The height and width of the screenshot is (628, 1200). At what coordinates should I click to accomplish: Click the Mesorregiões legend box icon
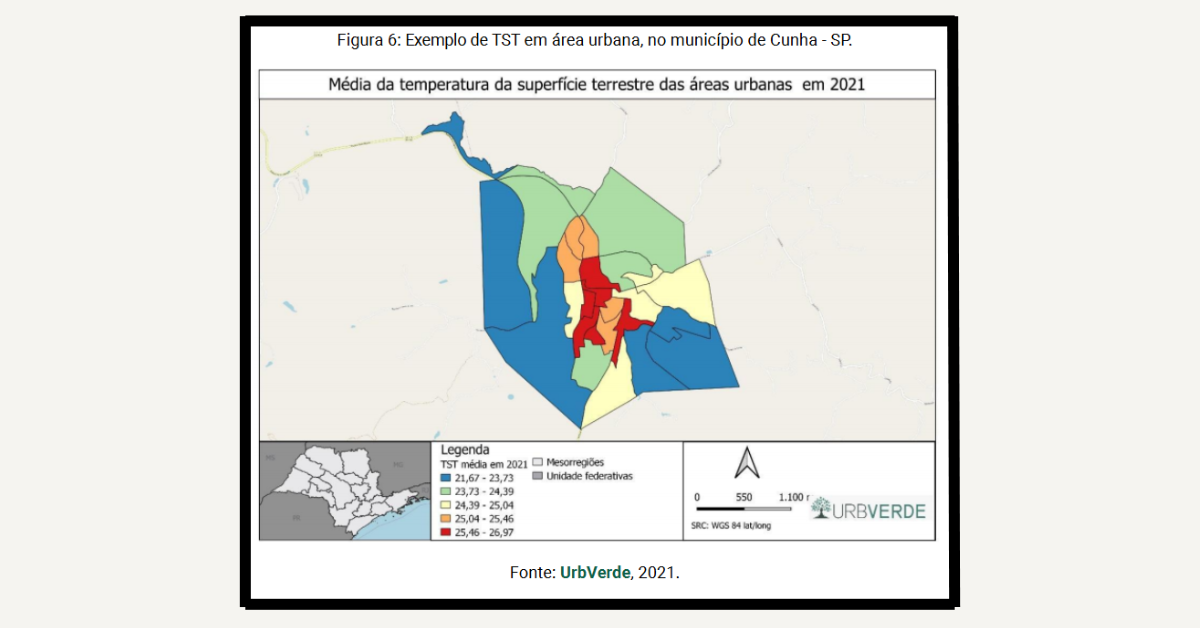[x=537, y=463]
